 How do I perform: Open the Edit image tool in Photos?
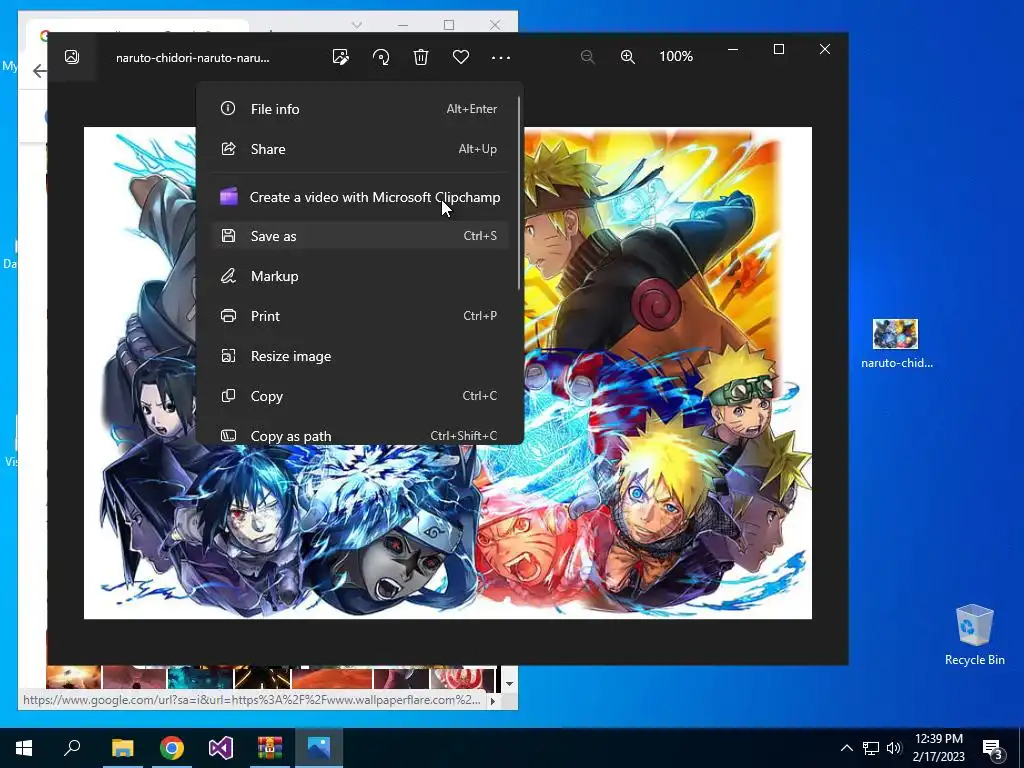pos(340,57)
